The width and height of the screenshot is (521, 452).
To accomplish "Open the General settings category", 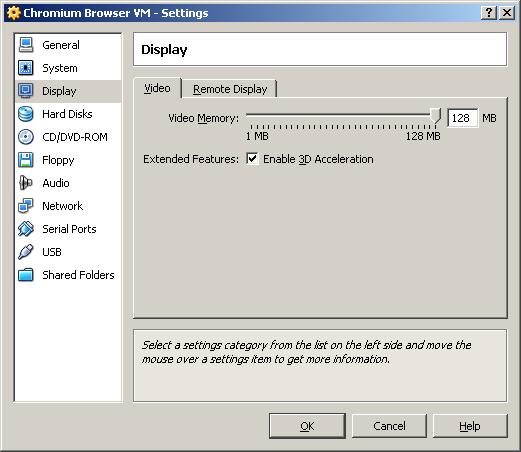I will point(61,45).
